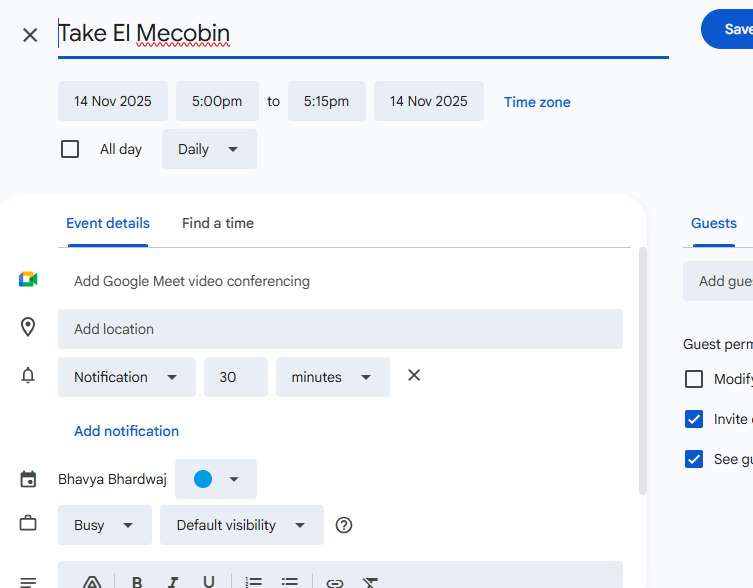Open the Time zone link
Screen dimensions: 753x588
click(537, 102)
